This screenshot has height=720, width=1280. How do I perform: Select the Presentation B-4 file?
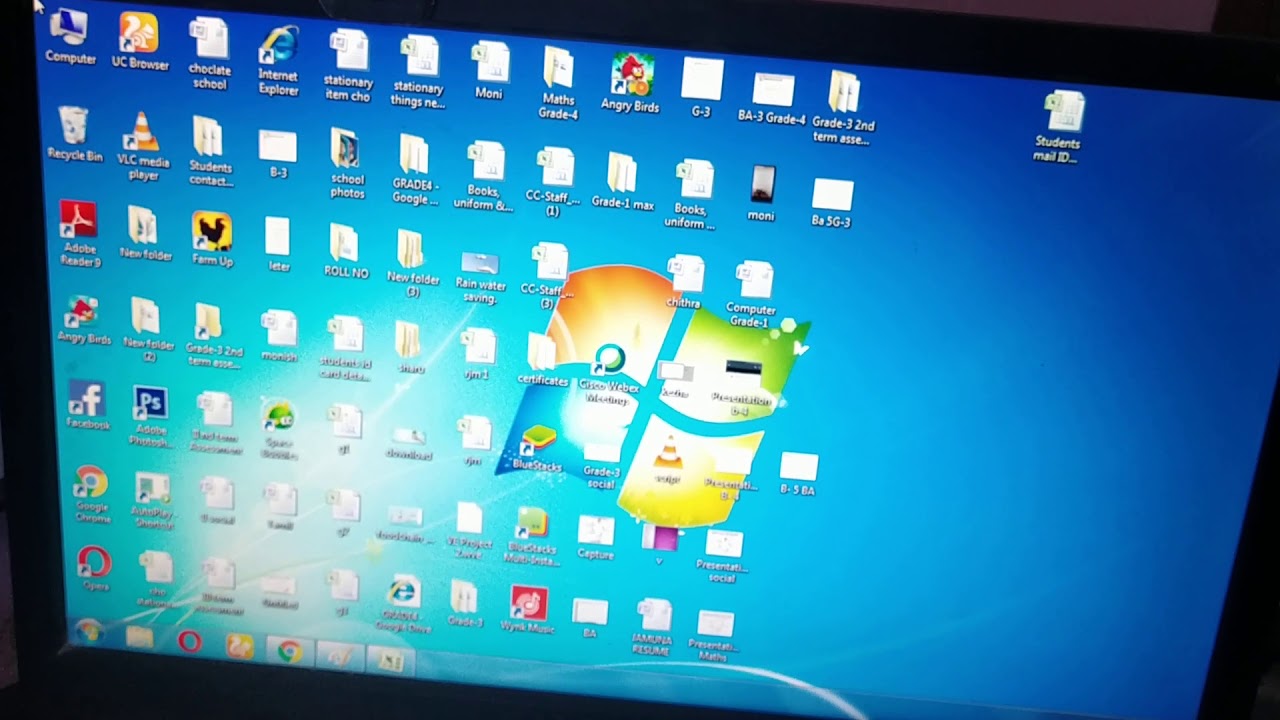tap(741, 386)
